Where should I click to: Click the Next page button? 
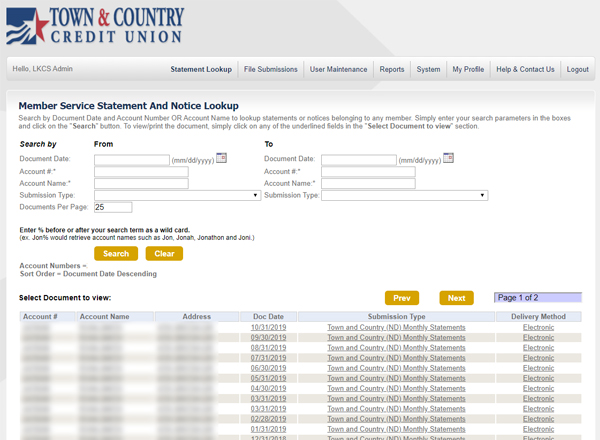click(x=457, y=298)
